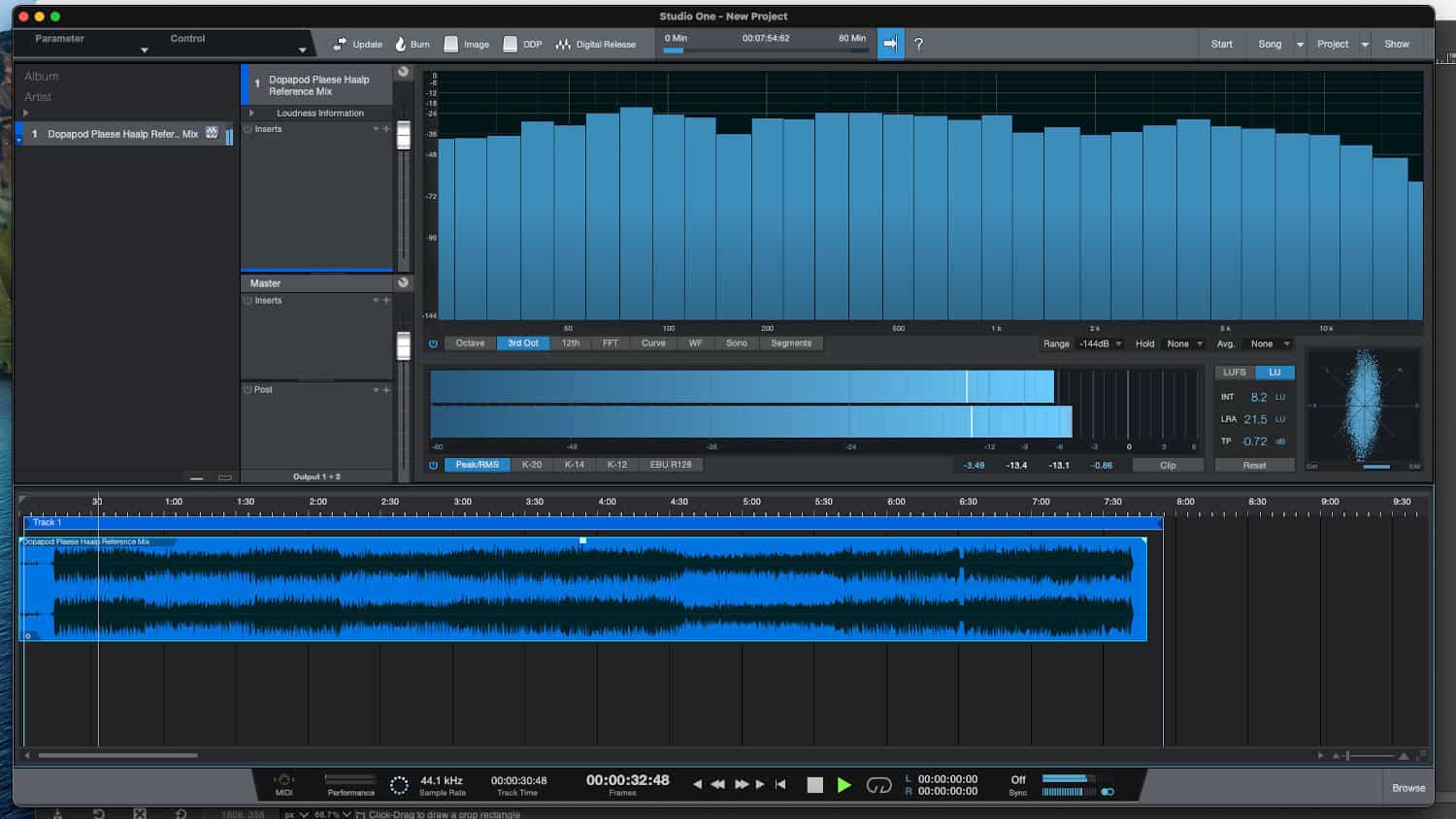
Task: Open Digital Release waveform icon
Action: 562,44
